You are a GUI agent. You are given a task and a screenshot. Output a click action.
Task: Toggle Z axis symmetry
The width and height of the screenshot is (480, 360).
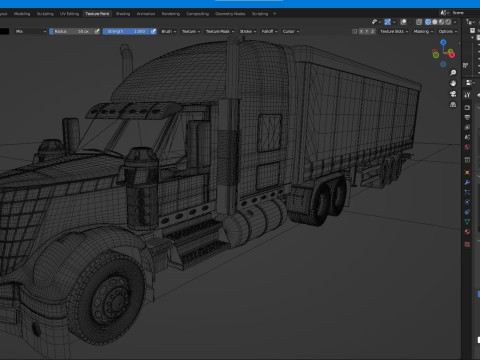pyautogui.click(x=373, y=31)
